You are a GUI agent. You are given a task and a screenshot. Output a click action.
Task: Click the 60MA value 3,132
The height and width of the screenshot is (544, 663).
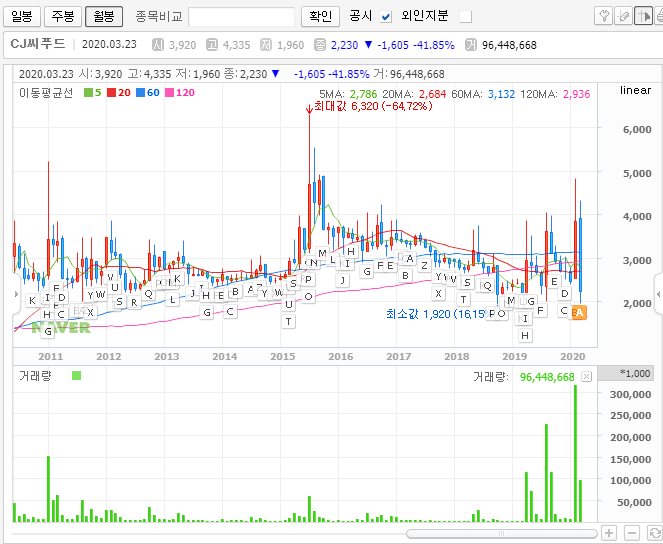[501, 94]
